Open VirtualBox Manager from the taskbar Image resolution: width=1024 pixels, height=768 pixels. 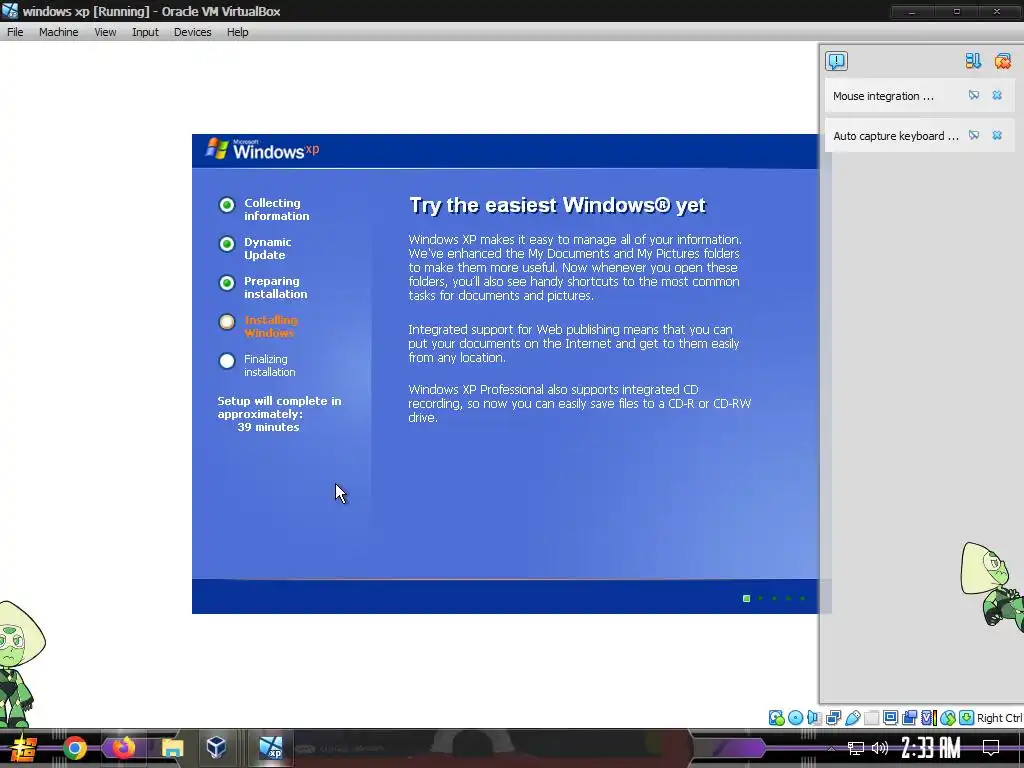(x=216, y=748)
